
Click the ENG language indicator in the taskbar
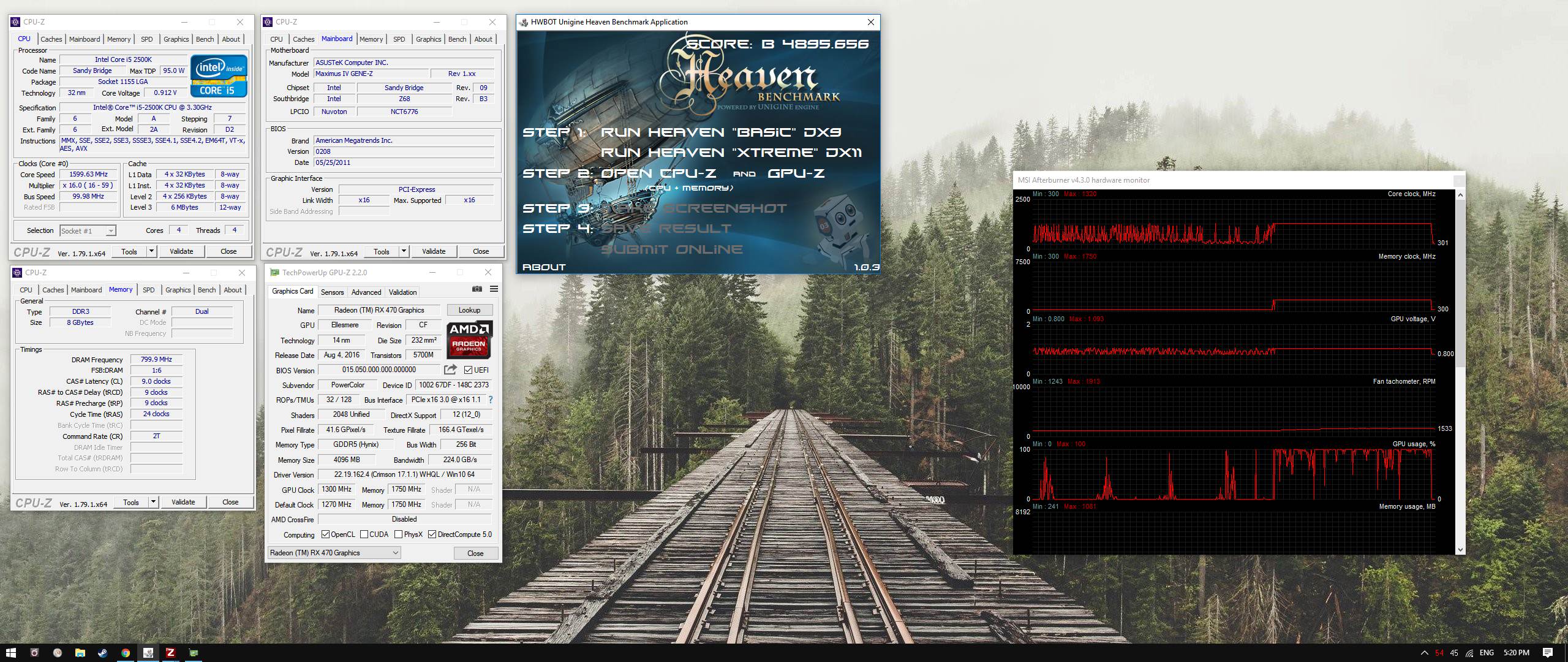point(1487,653)
